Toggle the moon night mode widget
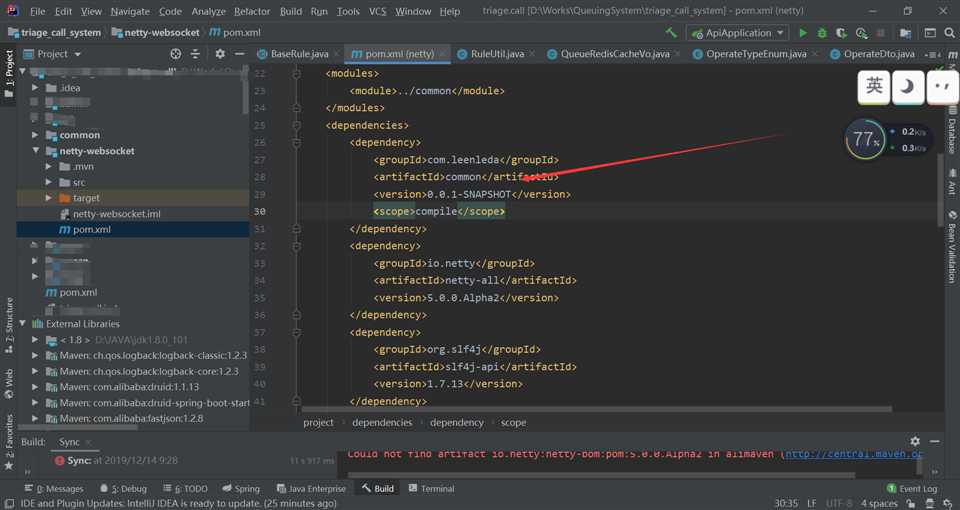The width and height of the screenshot is (960, 510). [908, 87]
